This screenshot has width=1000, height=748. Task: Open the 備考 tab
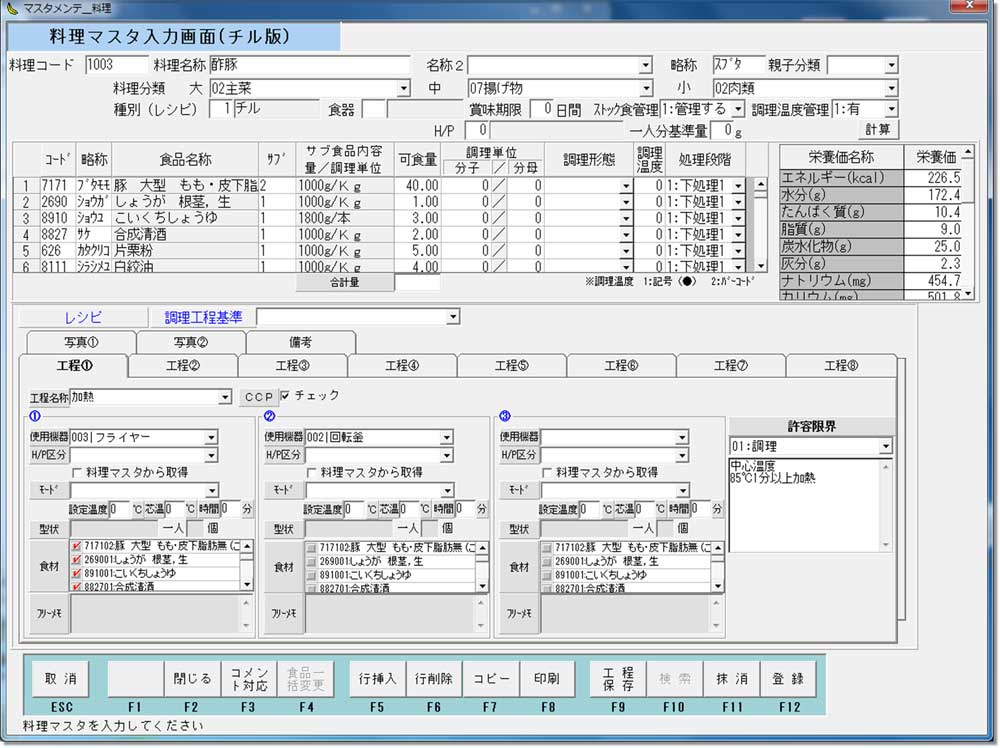[x=300, y=342]
